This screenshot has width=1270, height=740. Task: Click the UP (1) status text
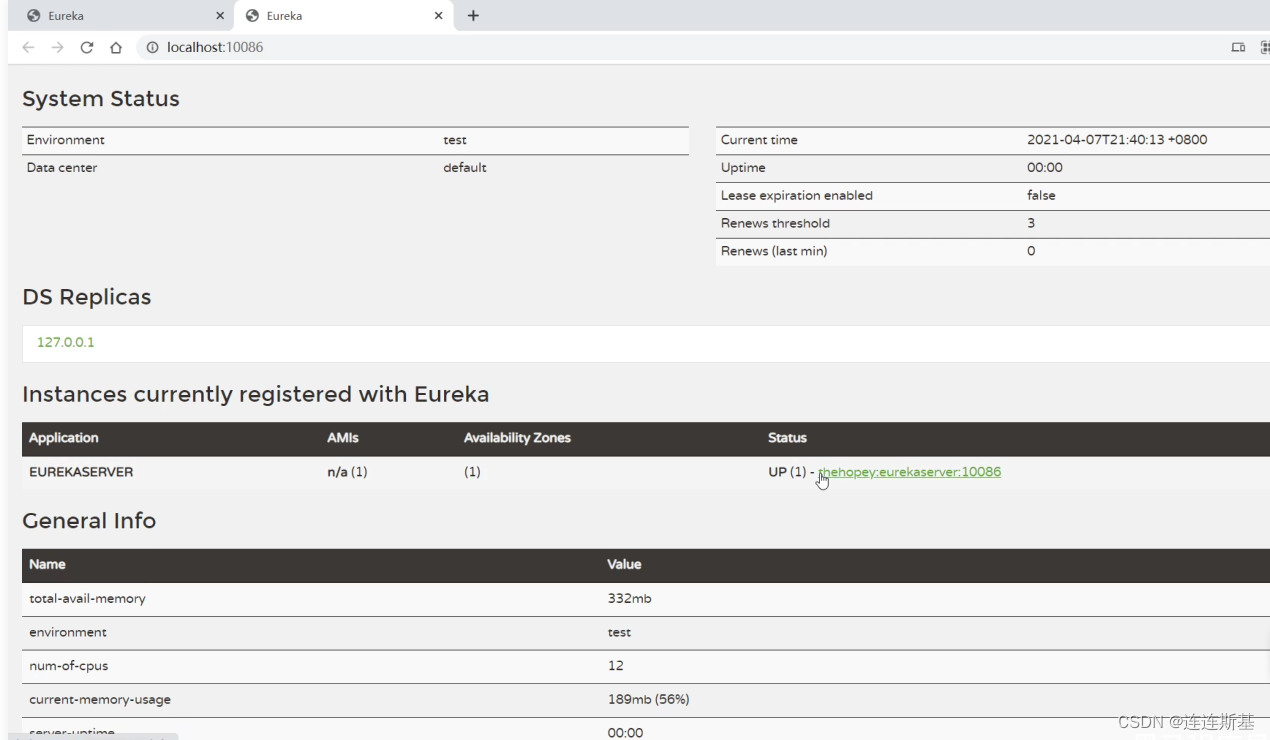coord(787,472)
